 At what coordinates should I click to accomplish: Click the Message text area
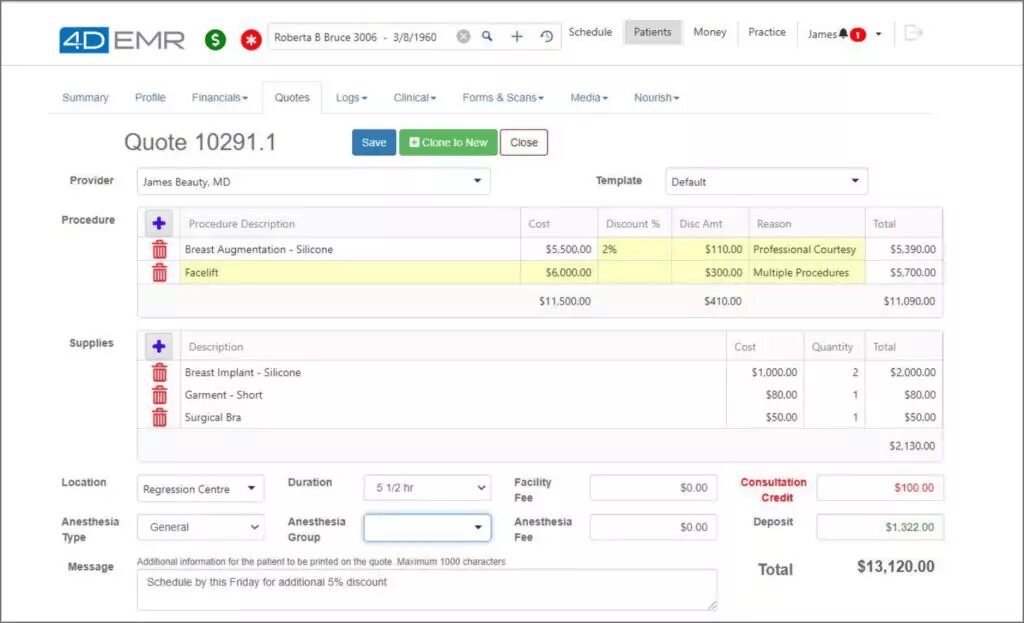[x=427, y=590]
